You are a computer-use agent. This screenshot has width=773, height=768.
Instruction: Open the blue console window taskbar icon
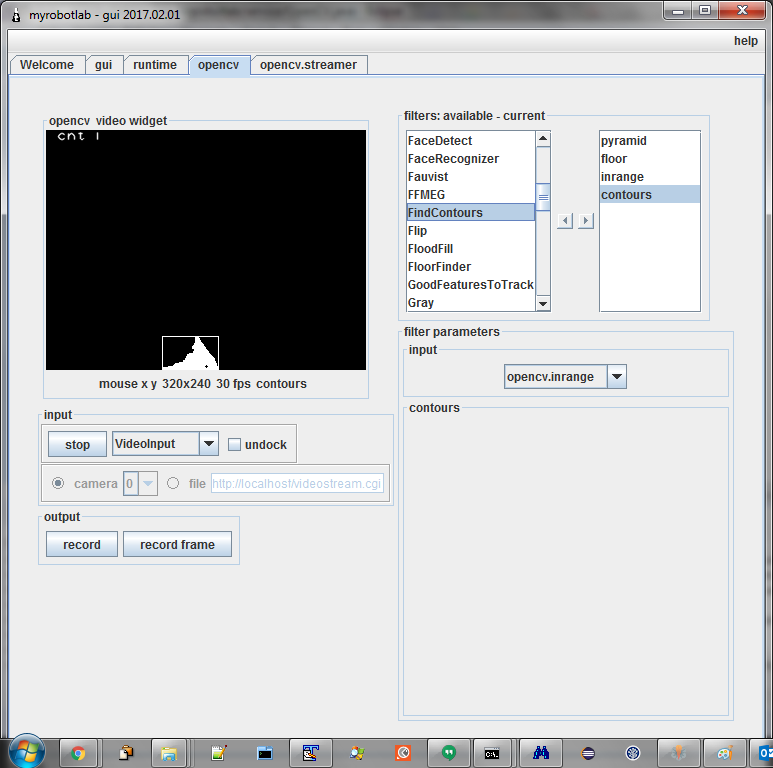(265, 753)
